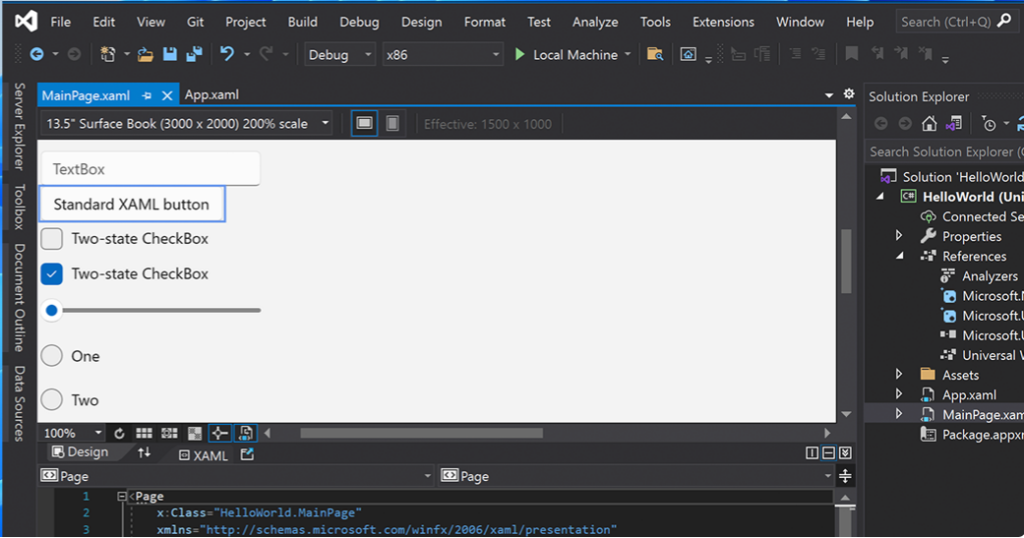The image size is (1024, 538).
Task: Click the Save All toolbar icon
Action: (x=194, y=55)
